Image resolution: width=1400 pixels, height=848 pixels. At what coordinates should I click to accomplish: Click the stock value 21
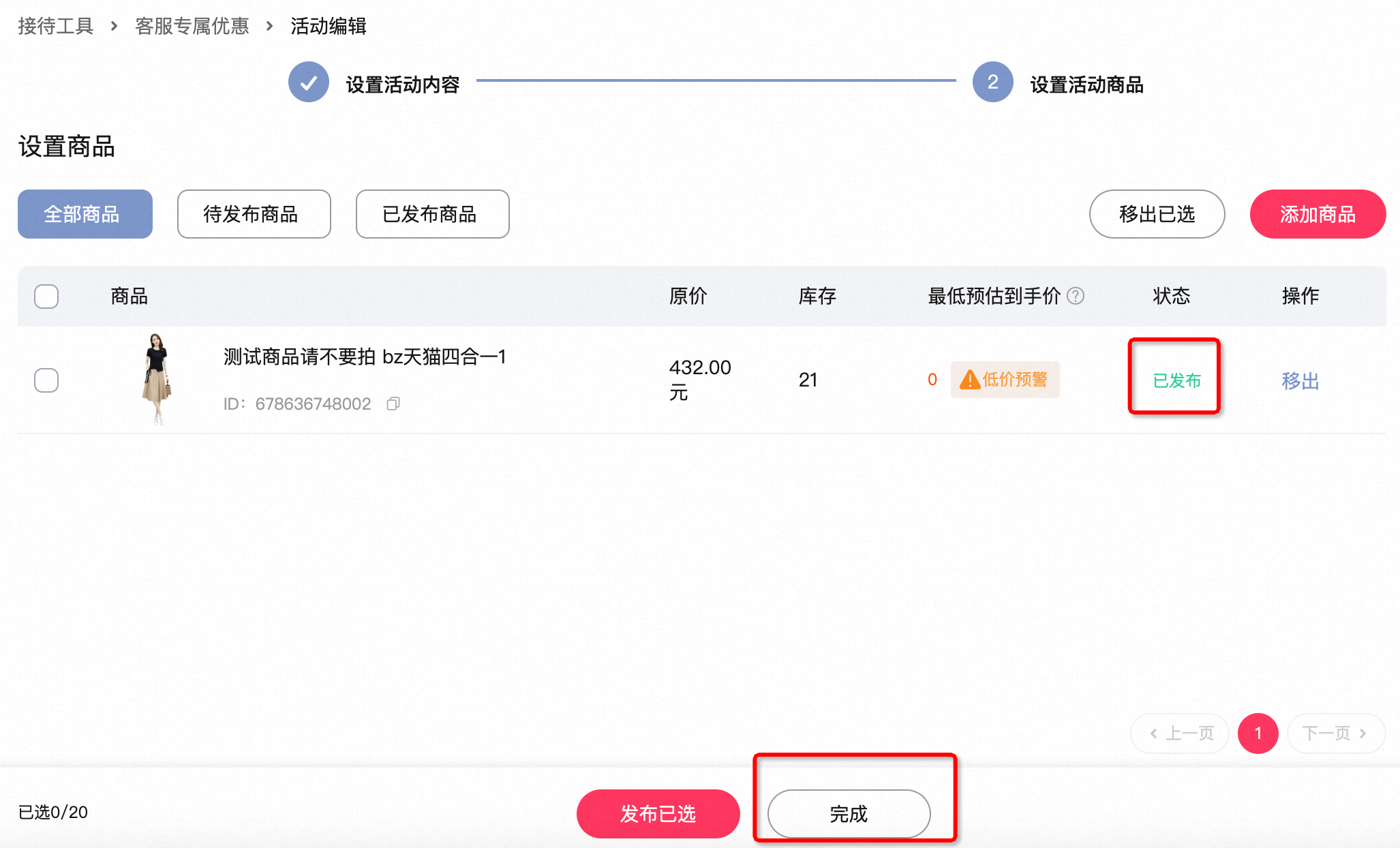[808, 380]
